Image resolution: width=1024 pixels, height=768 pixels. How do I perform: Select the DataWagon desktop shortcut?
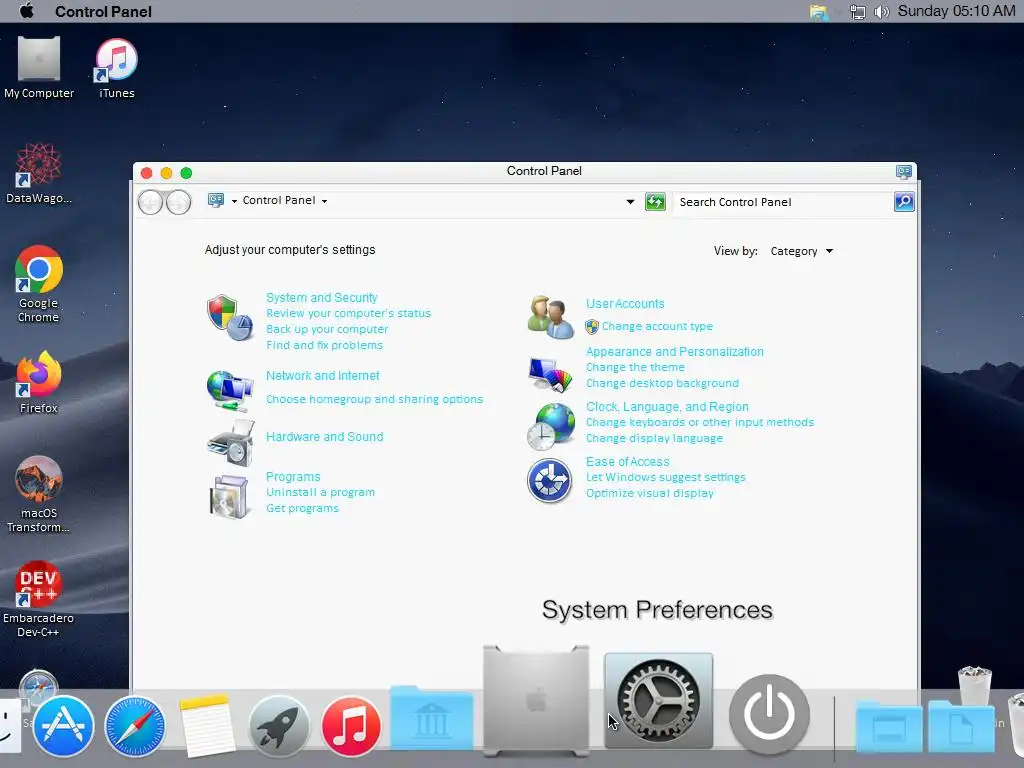(x=39, y=173)
